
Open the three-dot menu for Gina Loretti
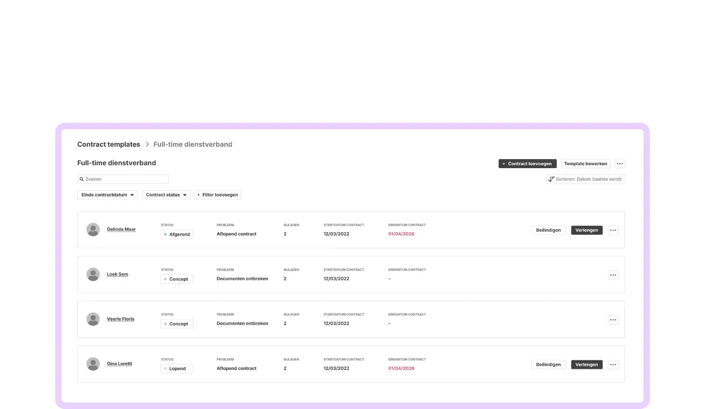pos(613,365)
